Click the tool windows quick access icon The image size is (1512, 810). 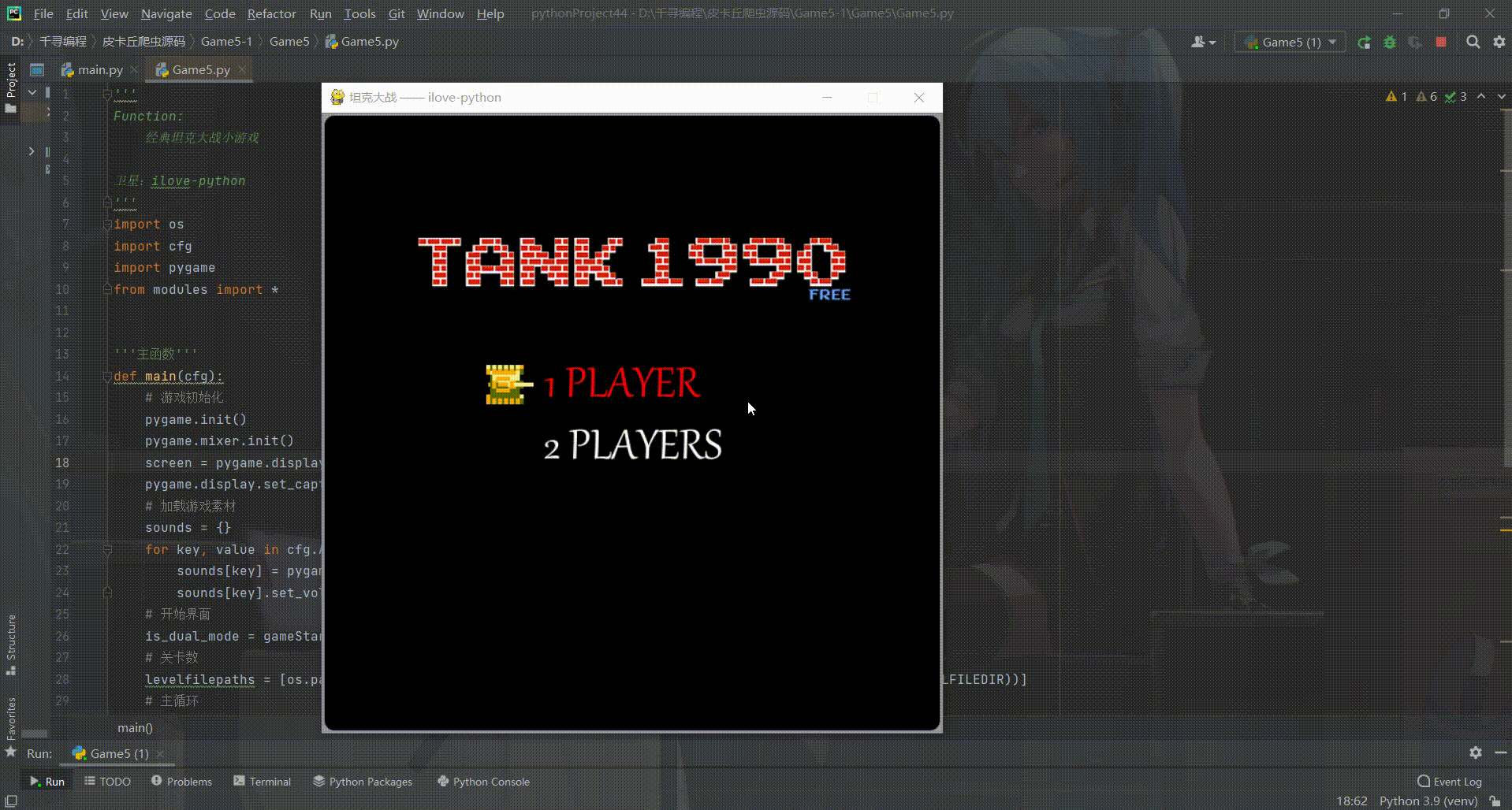(11, 801)
